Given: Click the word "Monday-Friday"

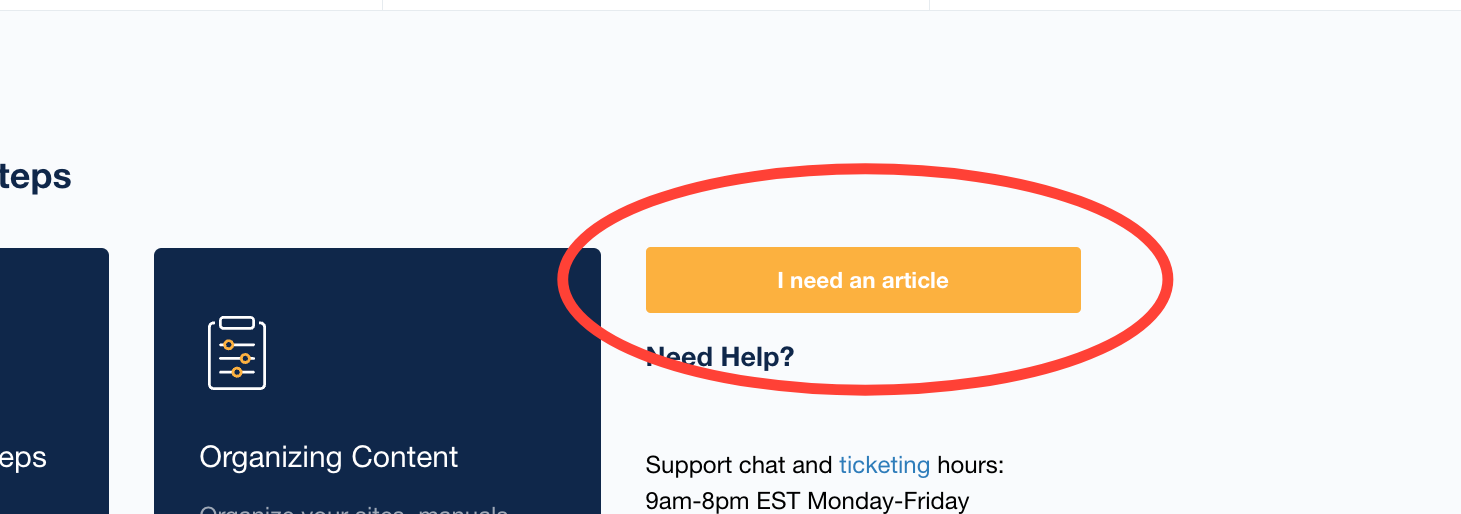Looking at the screenshot, I should (888, 500).
